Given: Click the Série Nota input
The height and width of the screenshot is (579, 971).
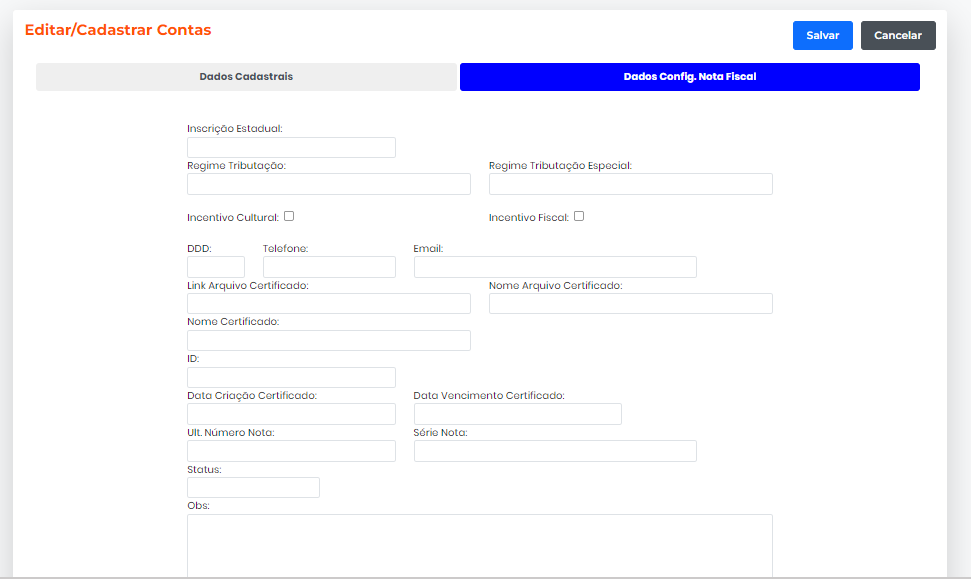Looking at the screenshot, I should tap(555, 451).
